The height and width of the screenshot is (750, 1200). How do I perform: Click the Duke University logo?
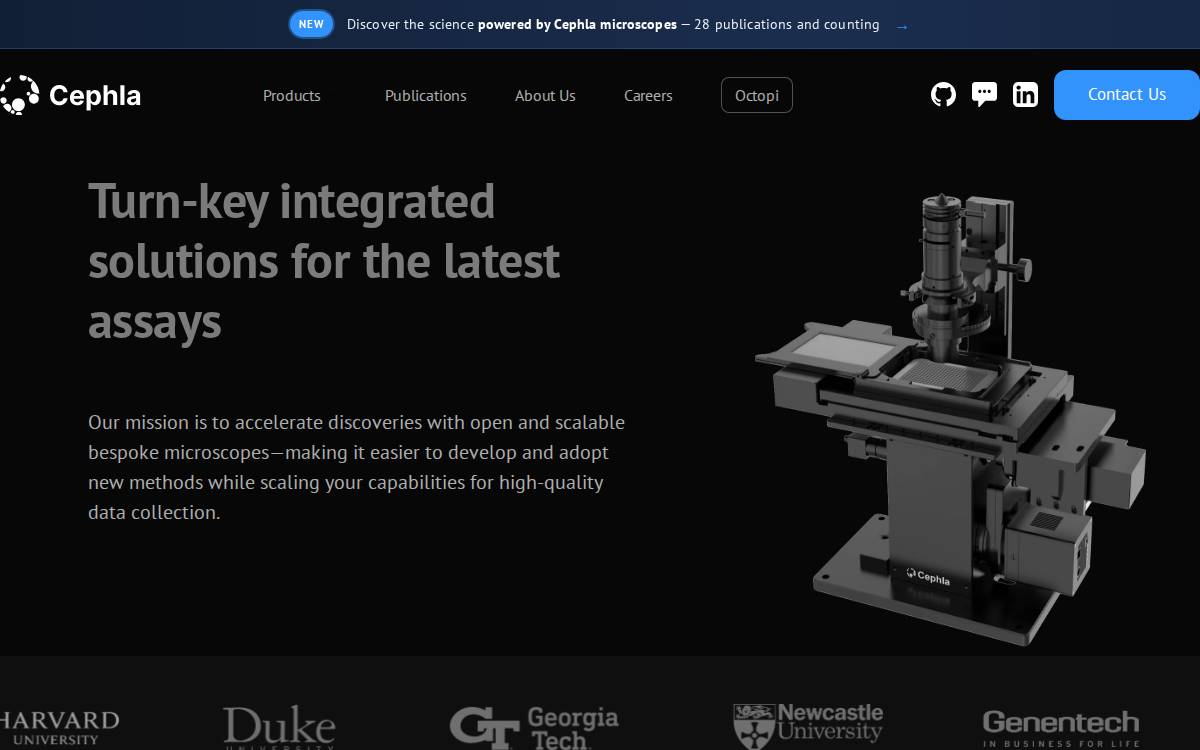pyautogui.click(x=279, y=727)
